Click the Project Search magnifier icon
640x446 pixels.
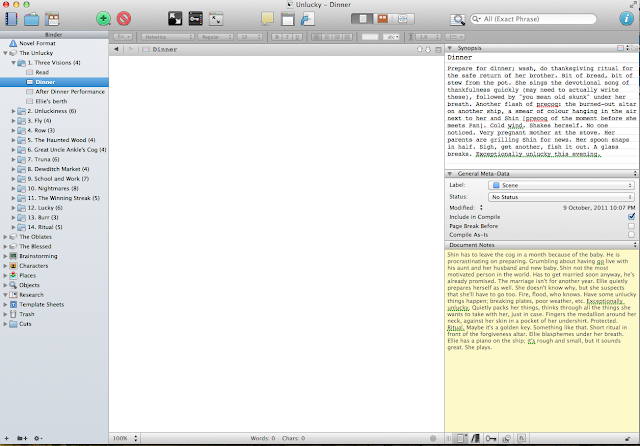click(x=457, y=19)
